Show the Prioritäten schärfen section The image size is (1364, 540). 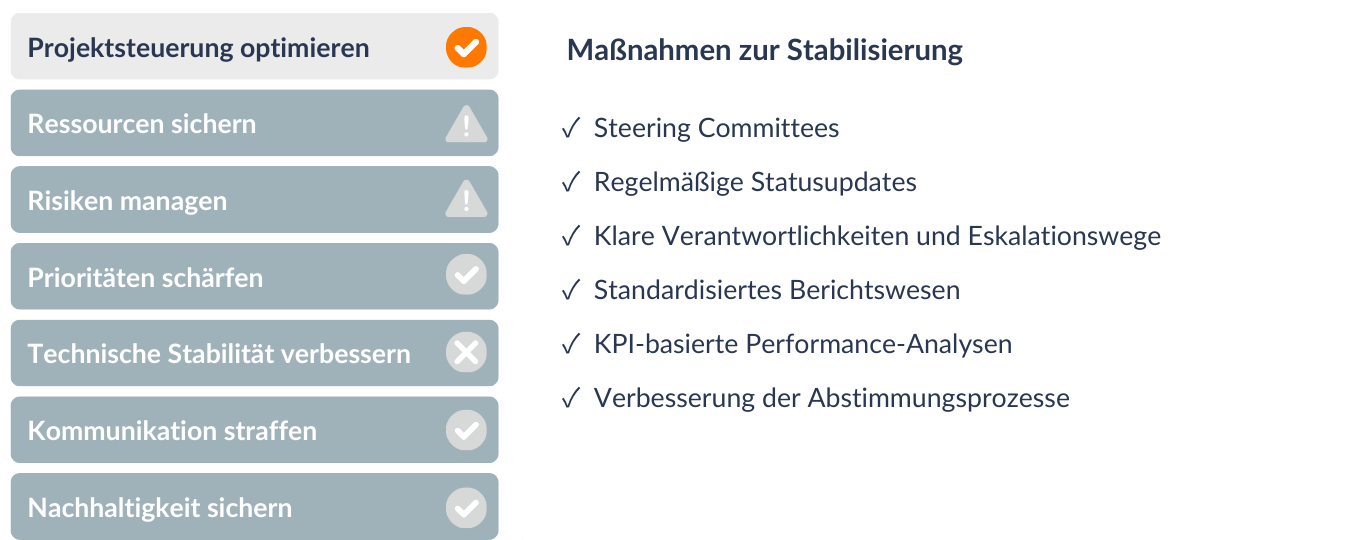pyautogui.click(x=255, y=276)
